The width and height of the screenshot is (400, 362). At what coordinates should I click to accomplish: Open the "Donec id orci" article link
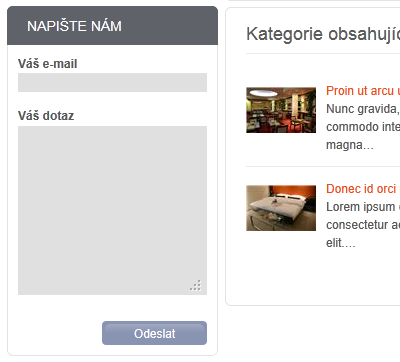(363, 189)
